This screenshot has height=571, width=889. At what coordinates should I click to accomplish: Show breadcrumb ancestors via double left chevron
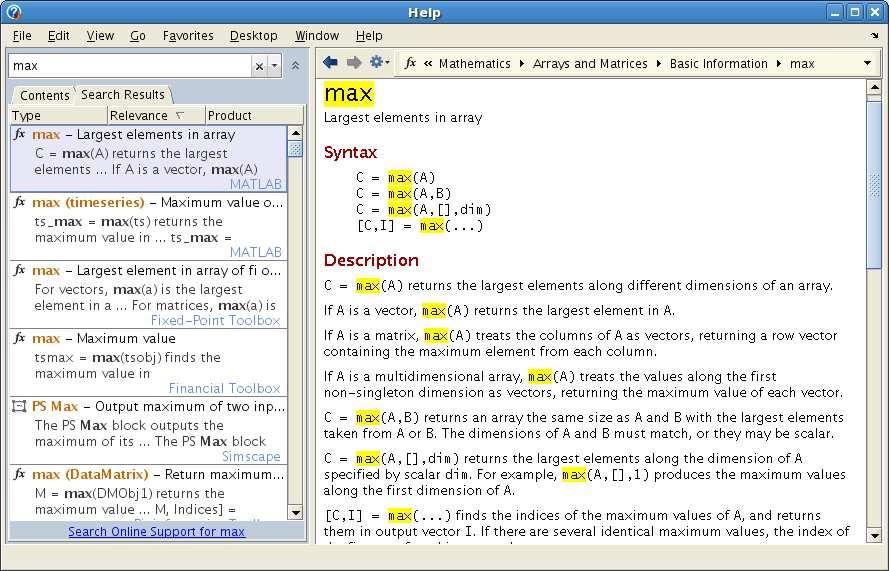[x=428, y=64]
